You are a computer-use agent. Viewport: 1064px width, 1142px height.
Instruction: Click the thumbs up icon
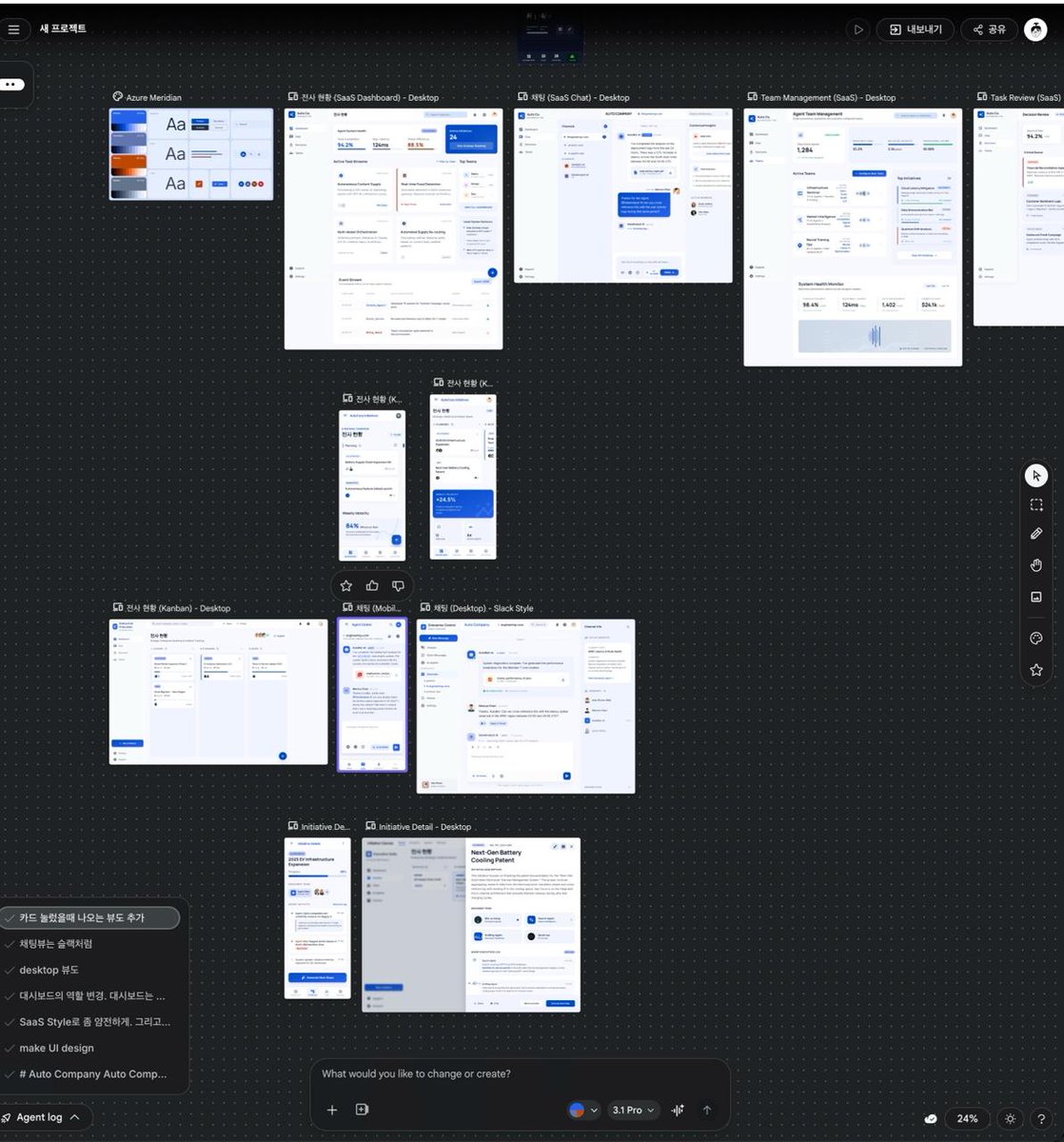[x=372, y=586]
